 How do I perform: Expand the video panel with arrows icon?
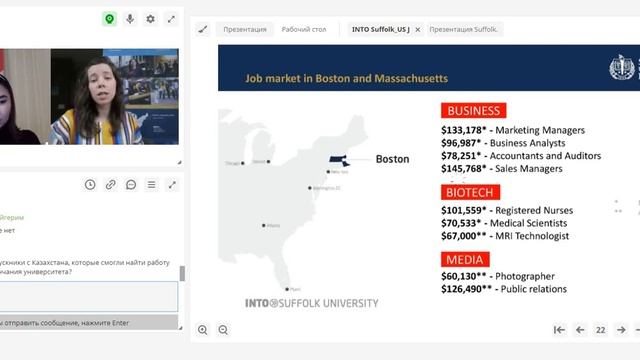[x=171, y=19]
